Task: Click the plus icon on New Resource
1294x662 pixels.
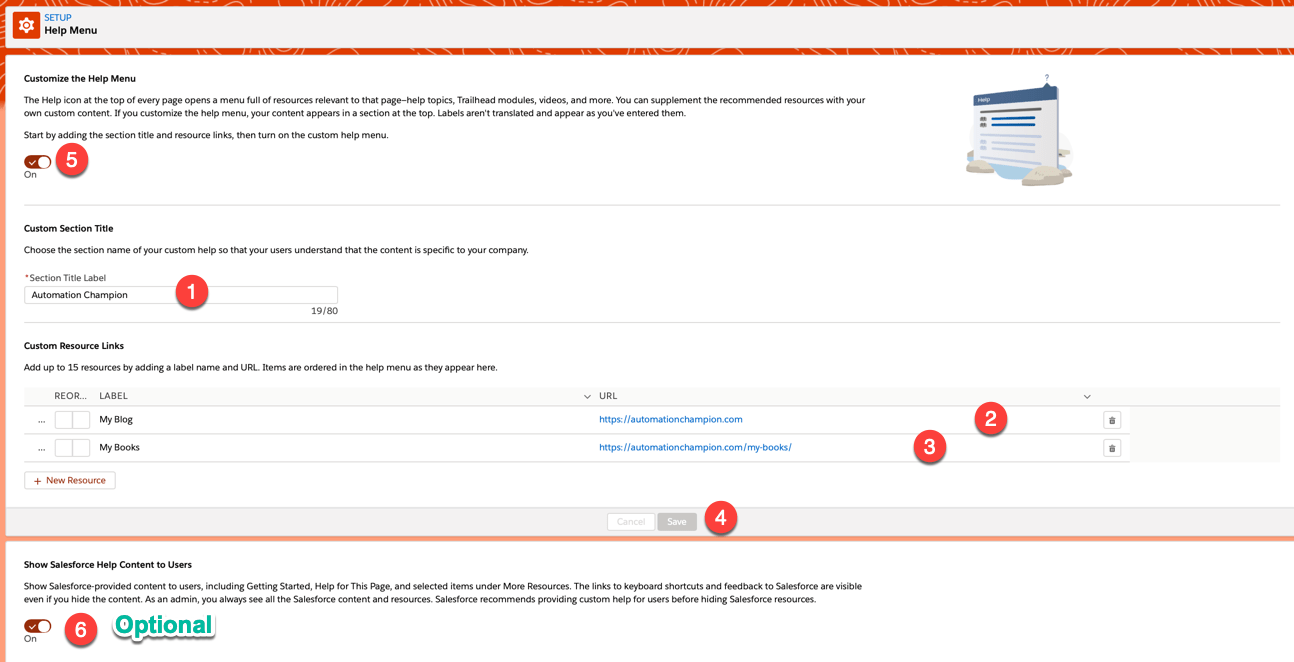Action: [36, 480]
